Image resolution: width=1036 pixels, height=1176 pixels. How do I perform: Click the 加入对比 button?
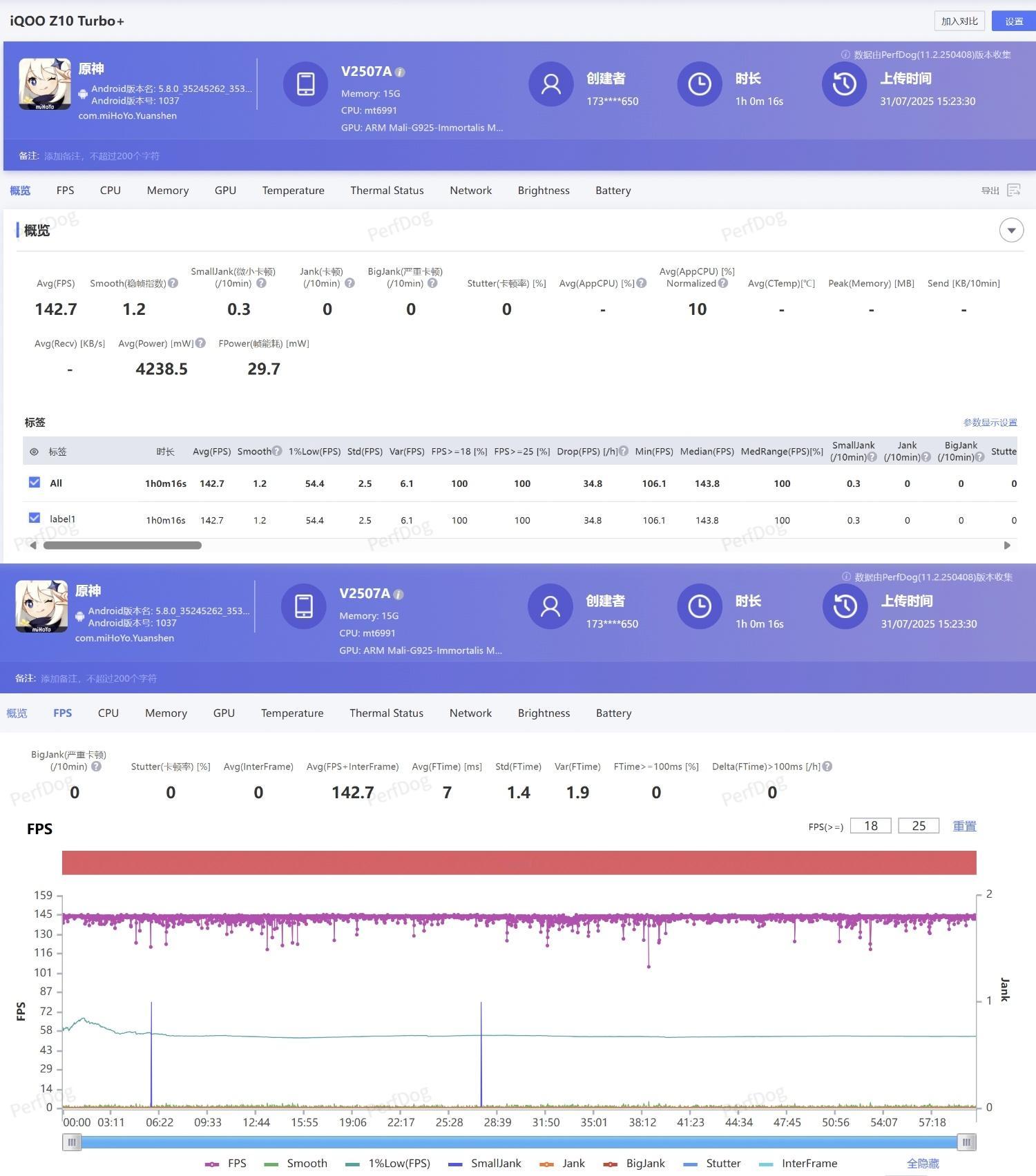click(x=960, y=21)
